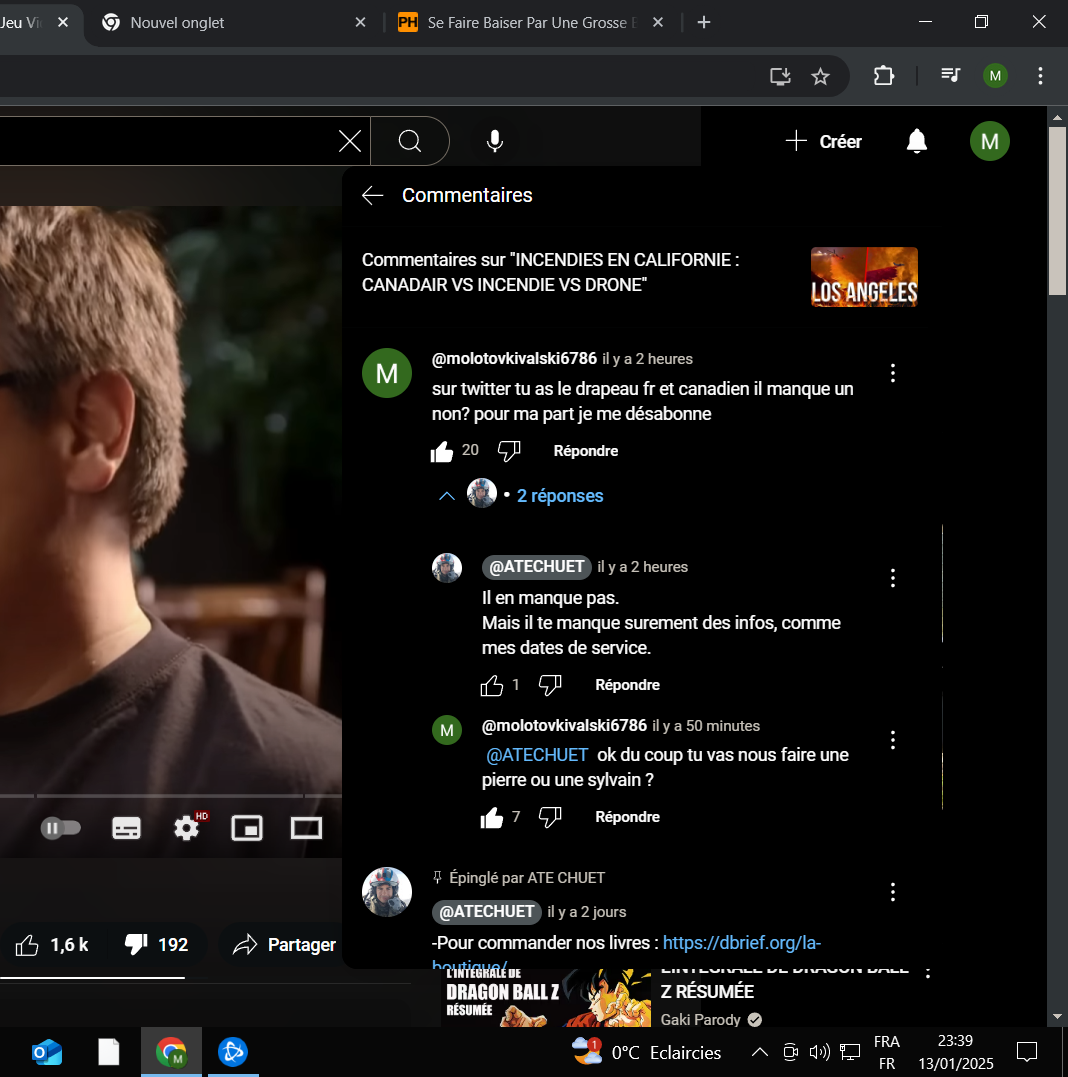Viewport: 1068px width, 1077px height.
Task: Switch to miniplayer mode
Action: (246, 828)
